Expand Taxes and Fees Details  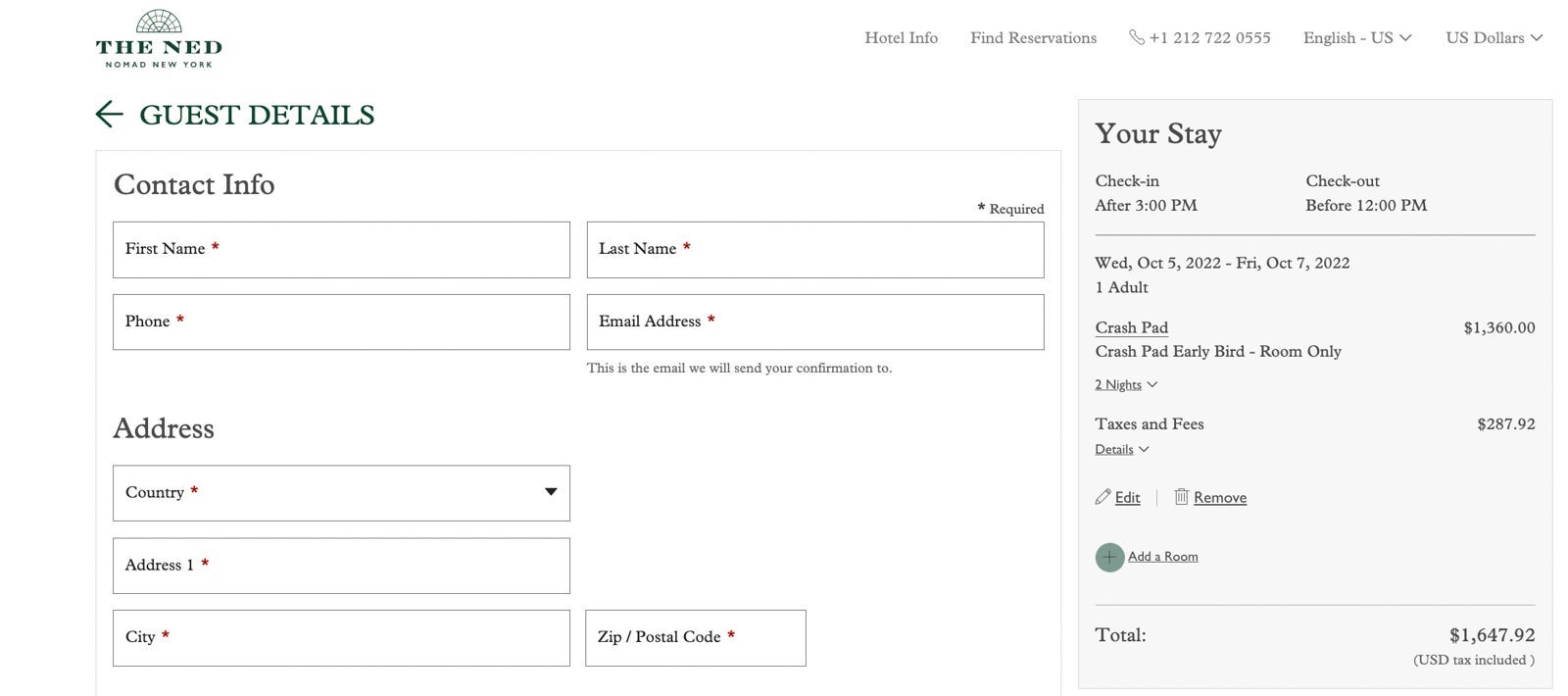point(1121,449)
